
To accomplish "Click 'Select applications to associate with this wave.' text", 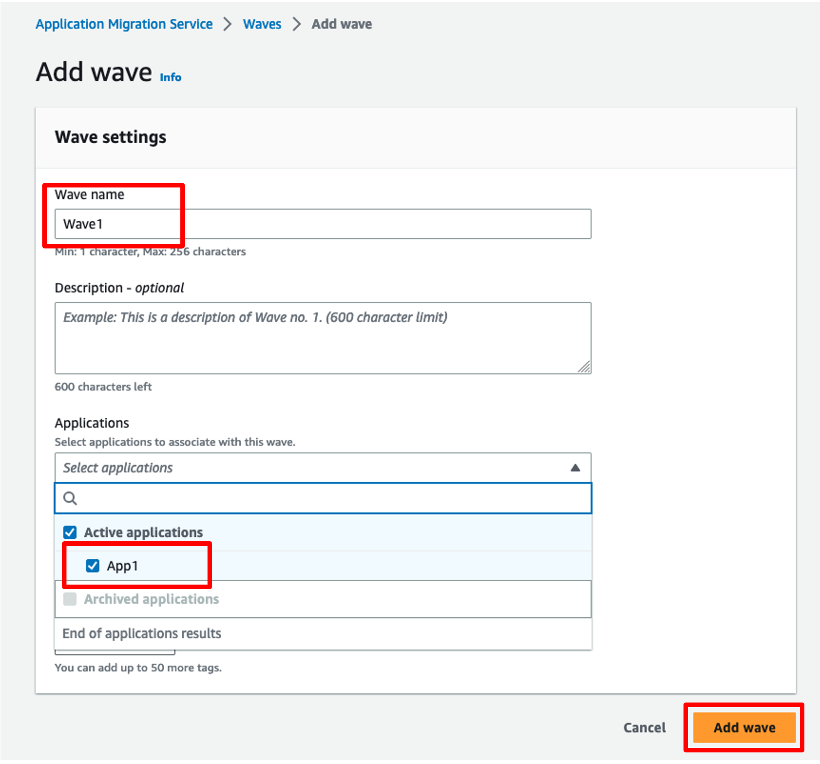I will tap(175, 442).
